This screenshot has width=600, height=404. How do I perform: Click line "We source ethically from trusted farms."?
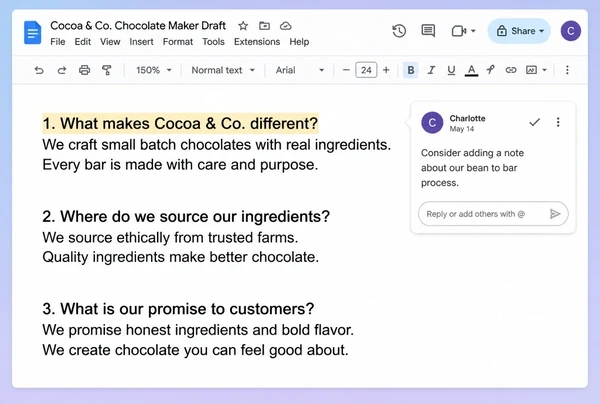[x=170, y=238]
